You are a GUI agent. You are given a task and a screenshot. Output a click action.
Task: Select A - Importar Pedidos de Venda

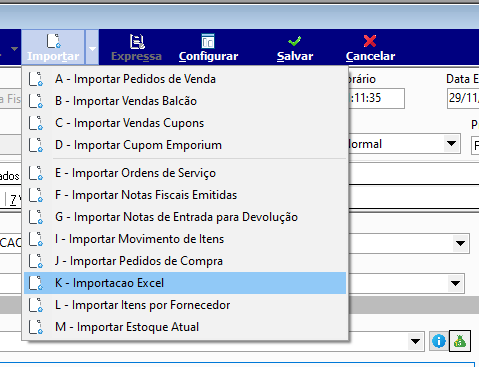(185, 79)
